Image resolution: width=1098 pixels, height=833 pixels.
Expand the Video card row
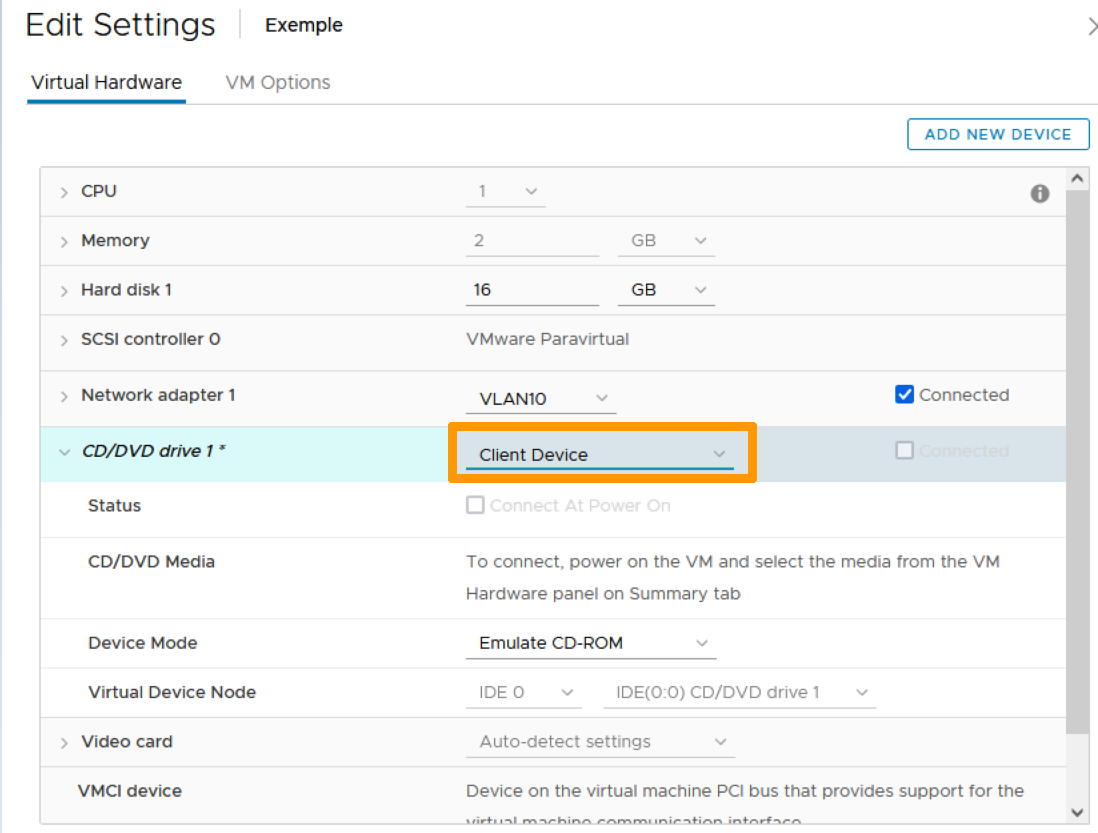64,742
